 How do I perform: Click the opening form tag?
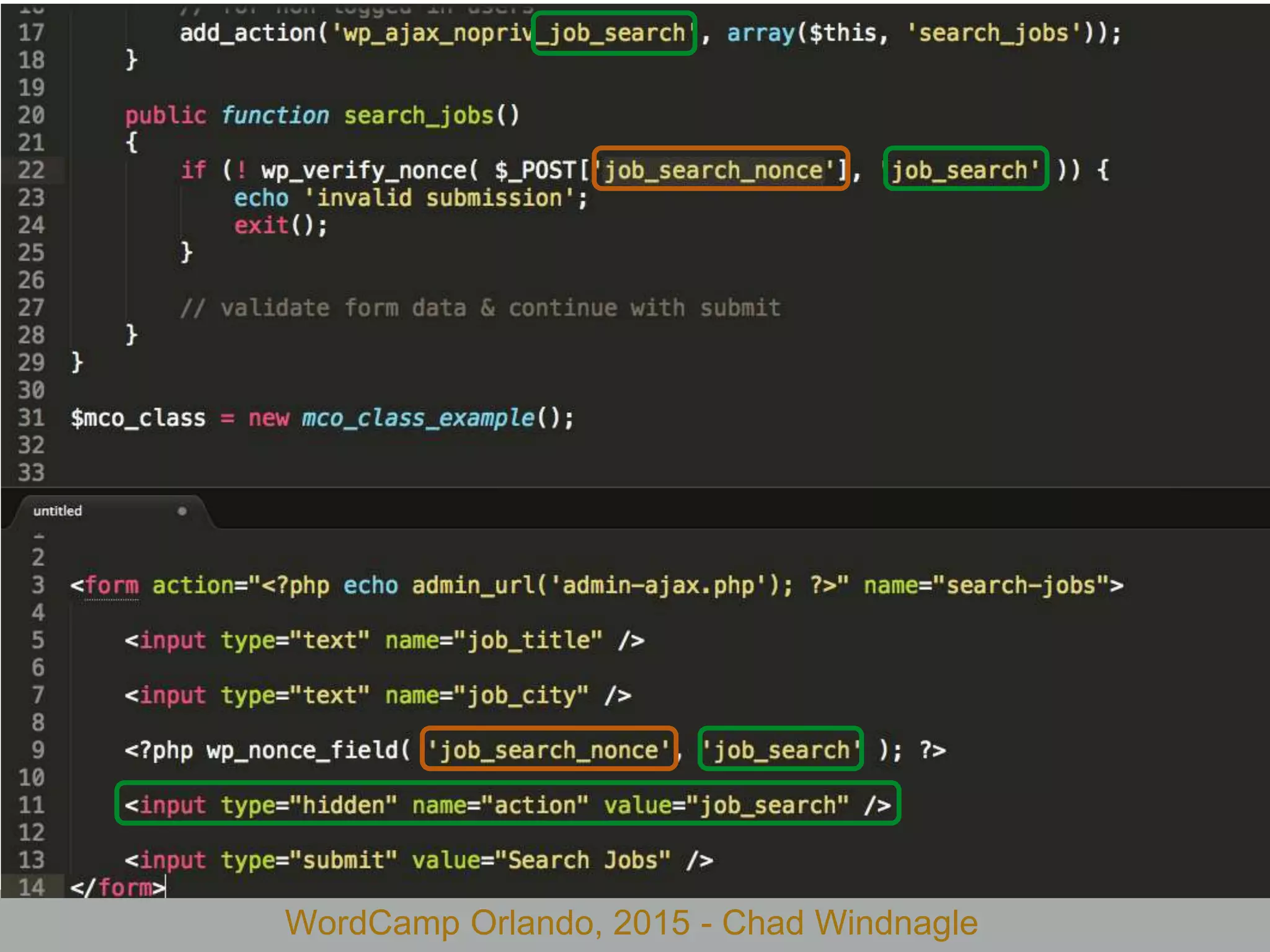tap(105, 585)
